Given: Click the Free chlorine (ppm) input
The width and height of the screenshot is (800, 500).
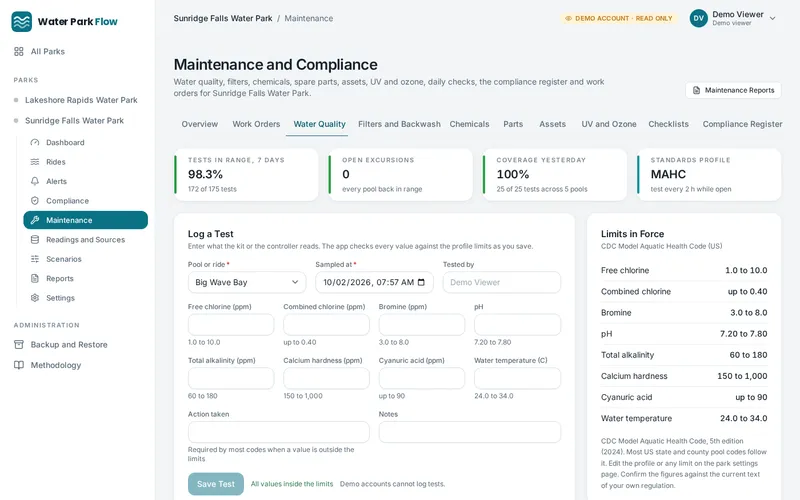Looking at the screenshot, I should [x=231, y=325].
